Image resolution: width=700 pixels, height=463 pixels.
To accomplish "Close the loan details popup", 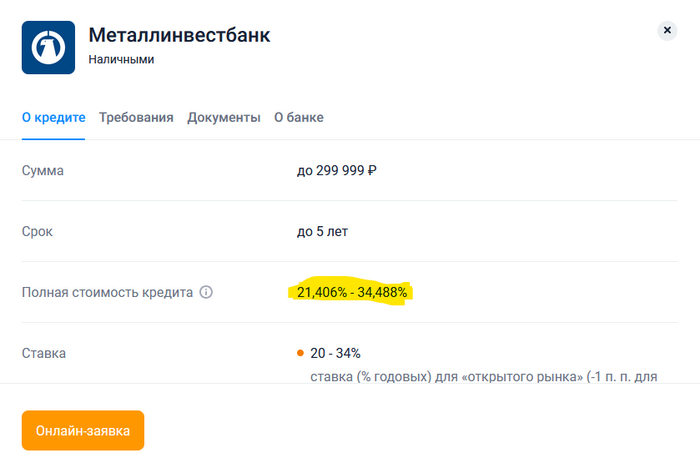I will pos(667,31).
